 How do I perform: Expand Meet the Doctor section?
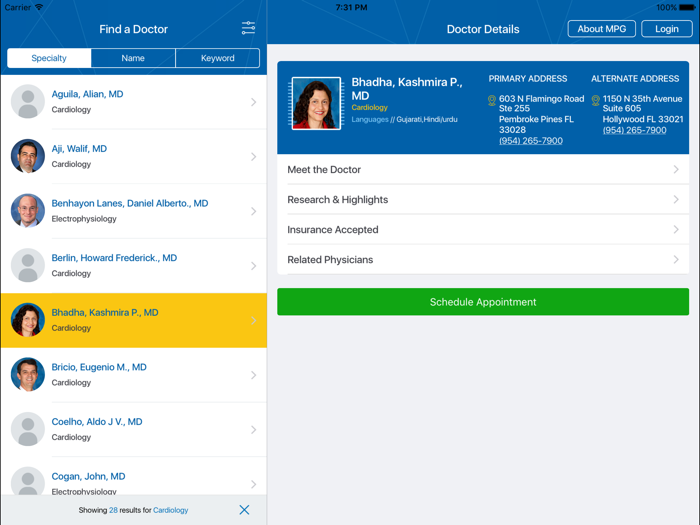point(483,170)
